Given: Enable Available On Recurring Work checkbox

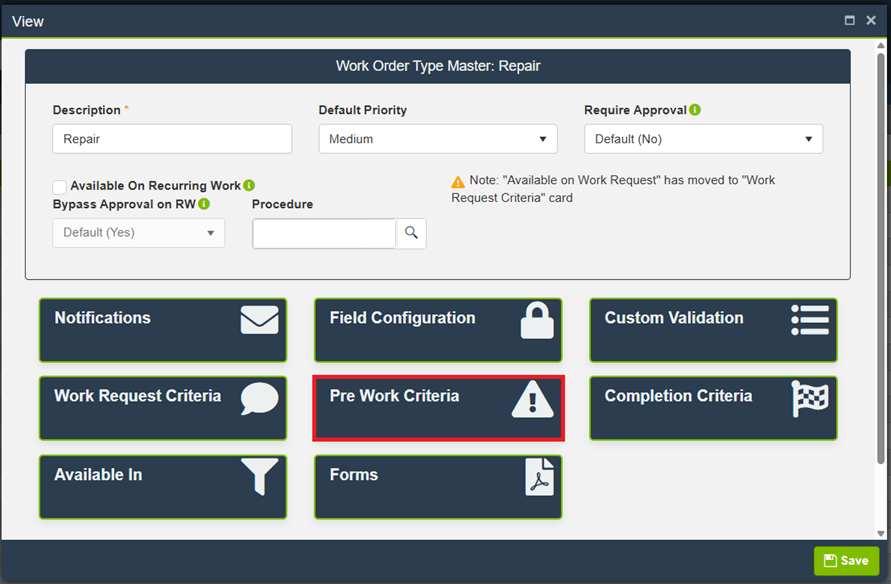Looking at the screenshot, I should (60, 187).
